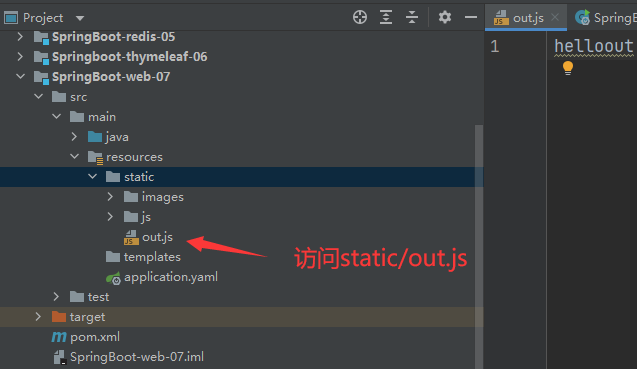Click the Project panel window icon
This screenshot has width=637, height=369.
pos(11,18)
